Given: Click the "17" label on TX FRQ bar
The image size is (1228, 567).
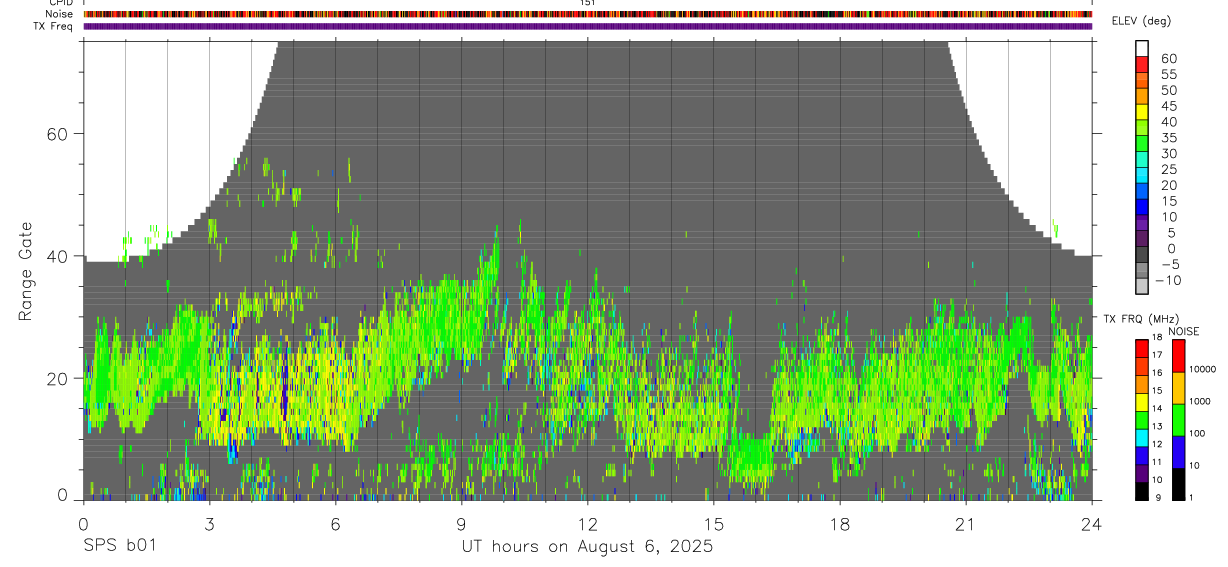Looking at the screenshot, I should [x=1158, y=355].
